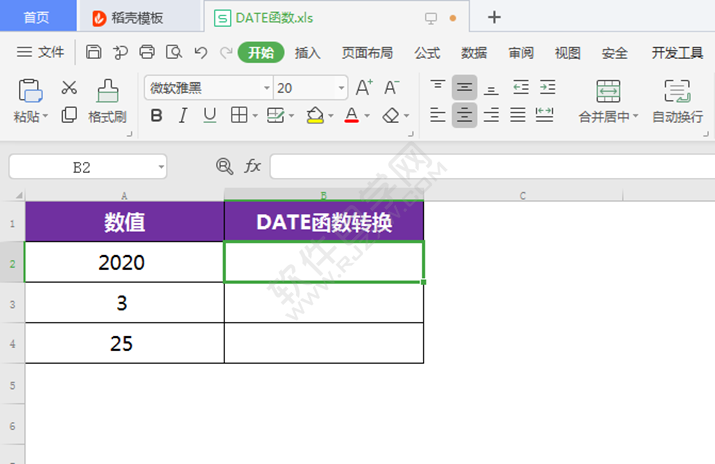The height and width of the screenshot is (464, 715).
Task: Click the Save icon in quick toolbar
Action: pos(93,52)
